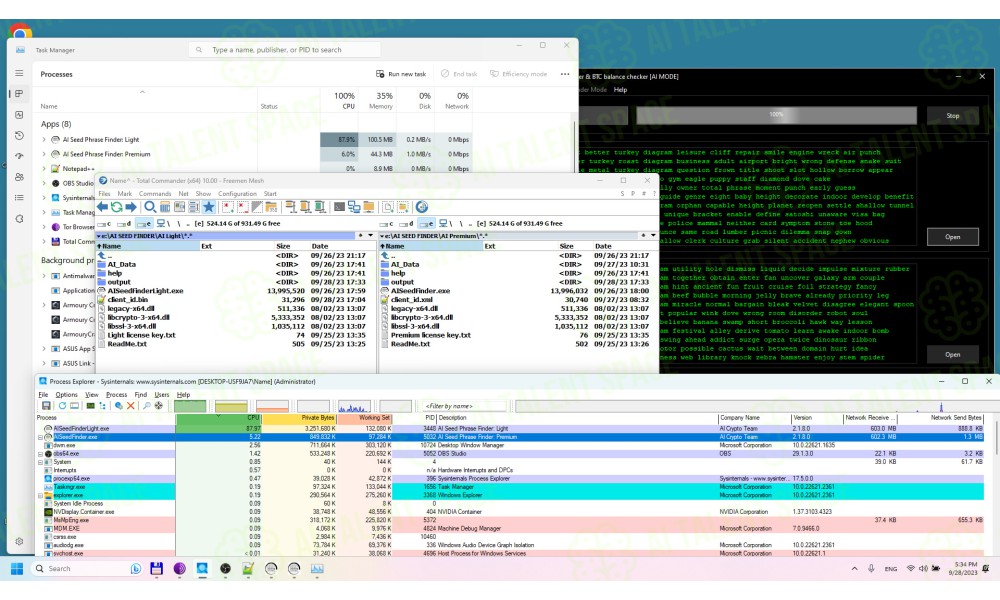The width and height of the screenshot is (1000, 600).
Task: Select drive c in Total Commander's left panel
Action: click(x=104, y=224)
